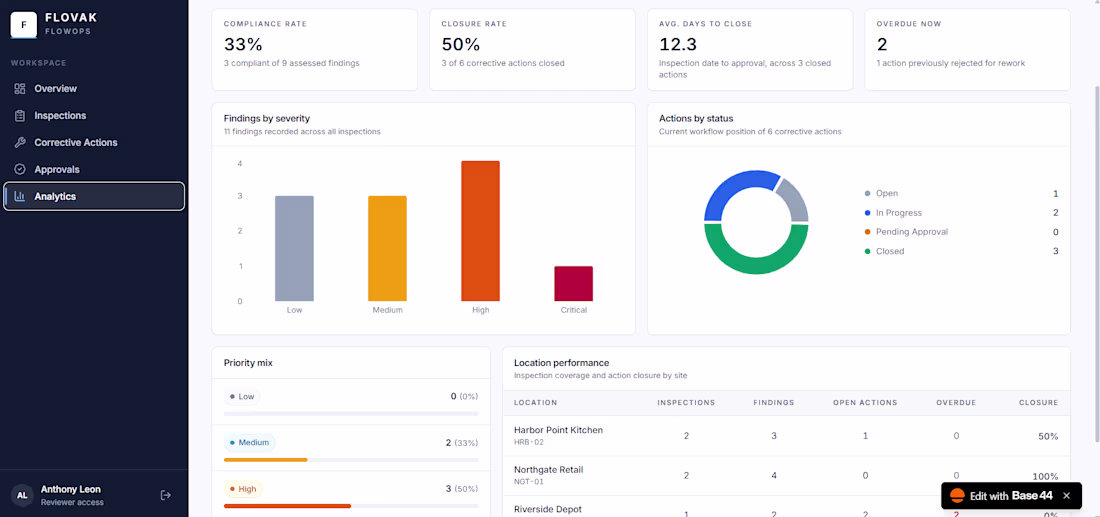Click the Low severity bar
1100x517 pixels.
pyautogui.click(x=294, y=248)
